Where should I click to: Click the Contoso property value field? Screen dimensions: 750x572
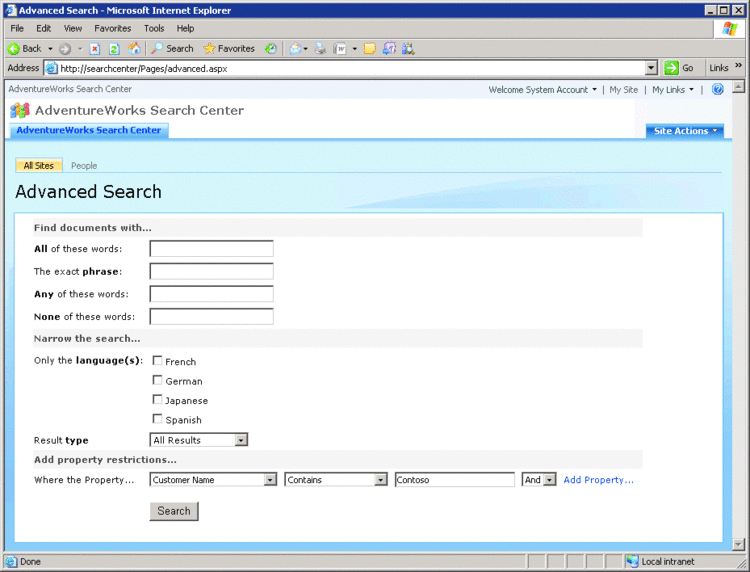455,480
